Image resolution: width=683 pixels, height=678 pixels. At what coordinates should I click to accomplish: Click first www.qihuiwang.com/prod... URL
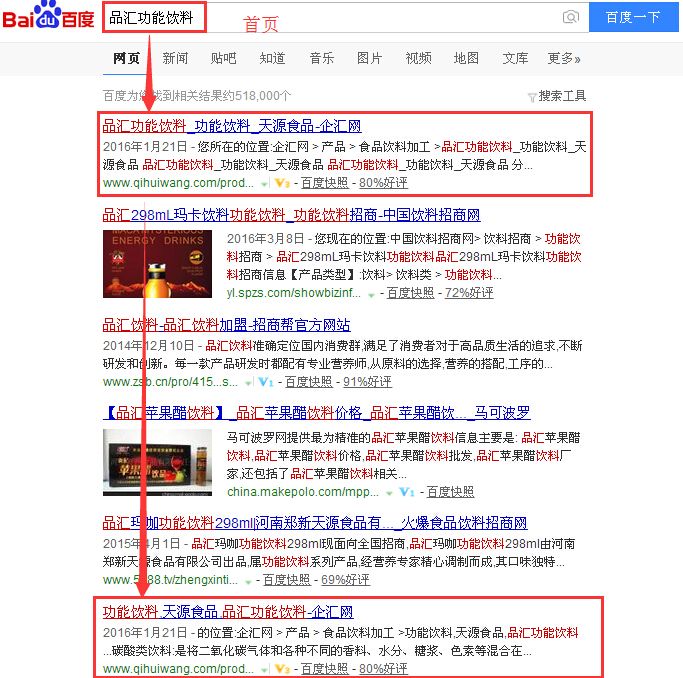tap(178, 183)
